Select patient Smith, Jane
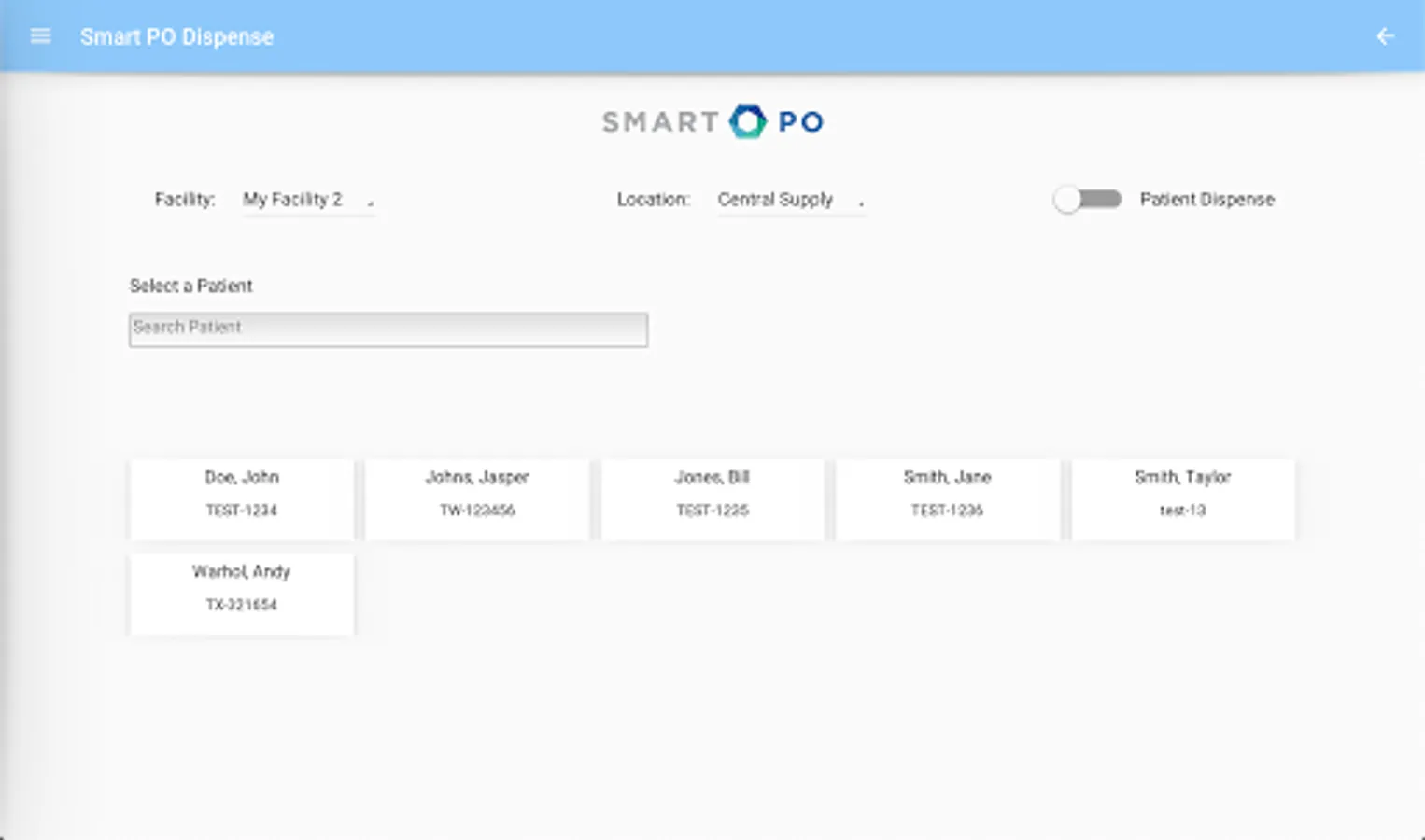 tap(948, 499)
